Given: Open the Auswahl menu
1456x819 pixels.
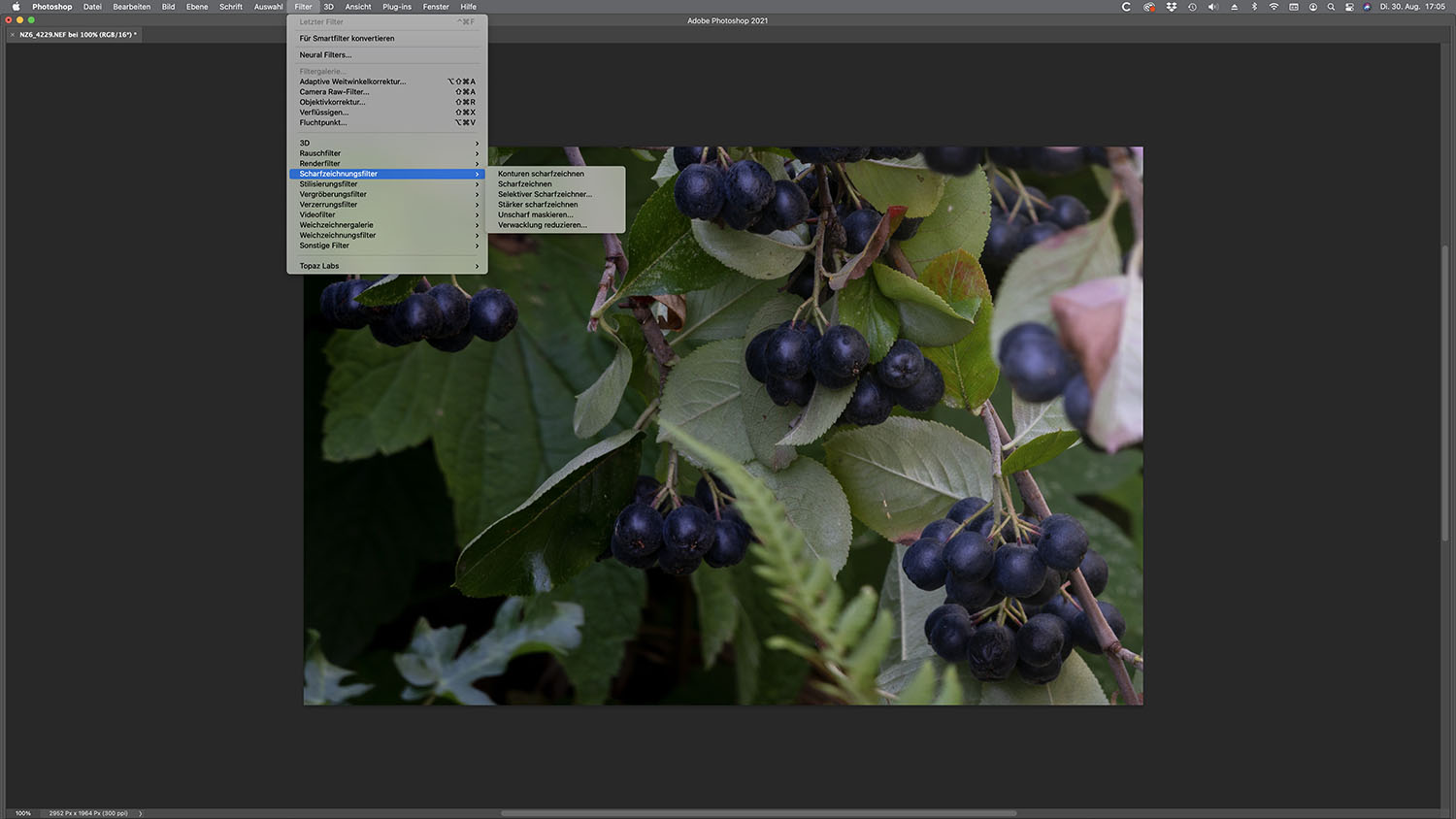Looking at the screenshot, I should pos(268,7).
